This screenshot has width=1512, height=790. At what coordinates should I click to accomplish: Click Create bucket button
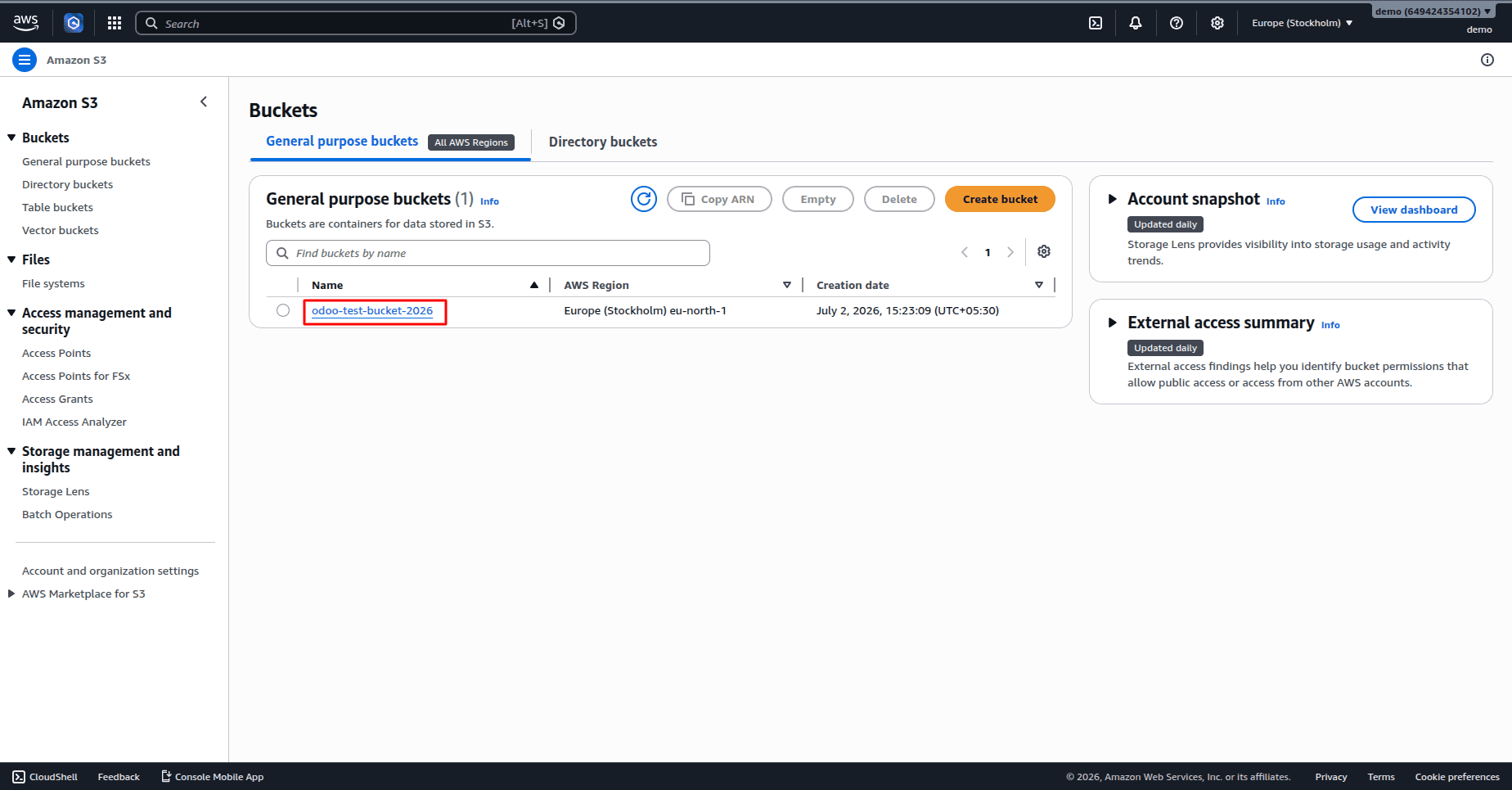[x=1000, y=199]
